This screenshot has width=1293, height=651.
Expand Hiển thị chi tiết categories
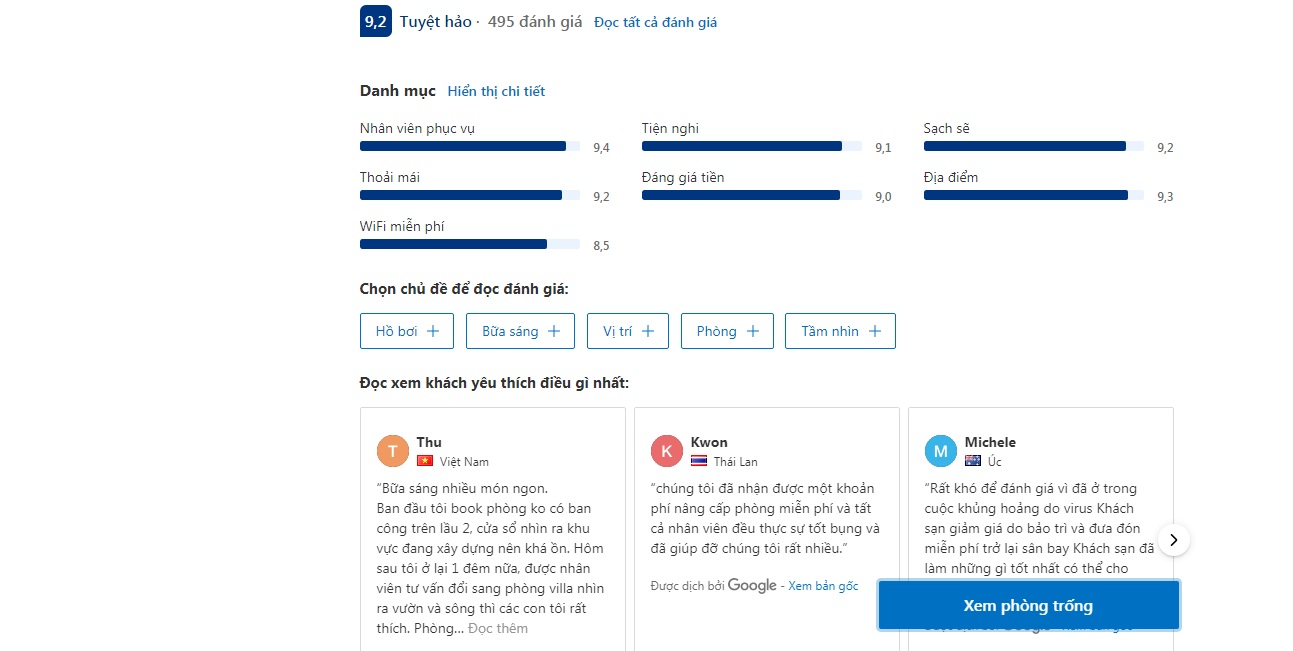pyautogui.click(x=496, y=91)
